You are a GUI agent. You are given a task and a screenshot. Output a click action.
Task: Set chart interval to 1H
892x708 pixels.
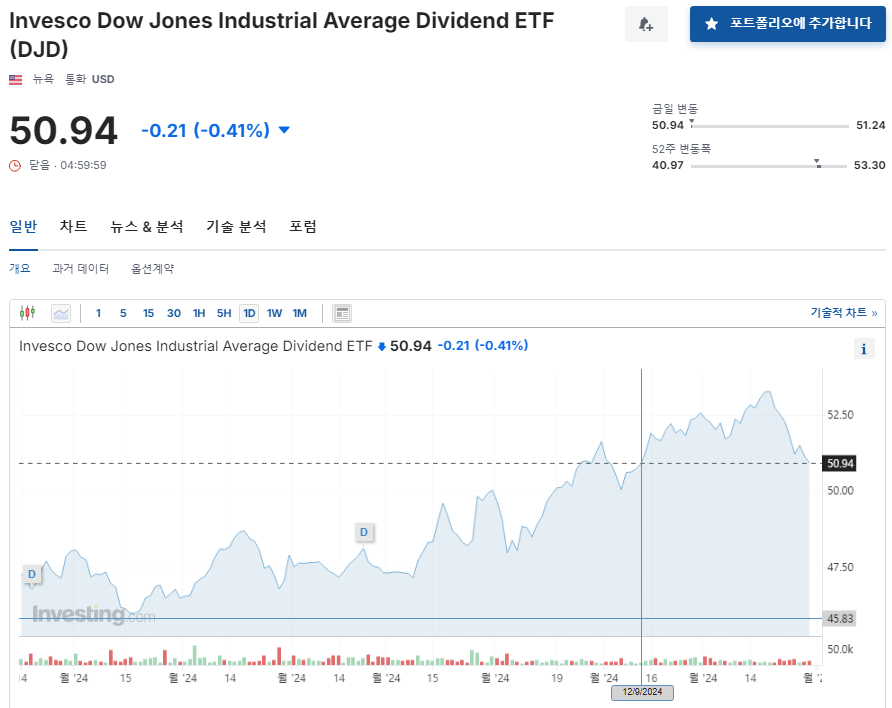(x=199, y=313)
